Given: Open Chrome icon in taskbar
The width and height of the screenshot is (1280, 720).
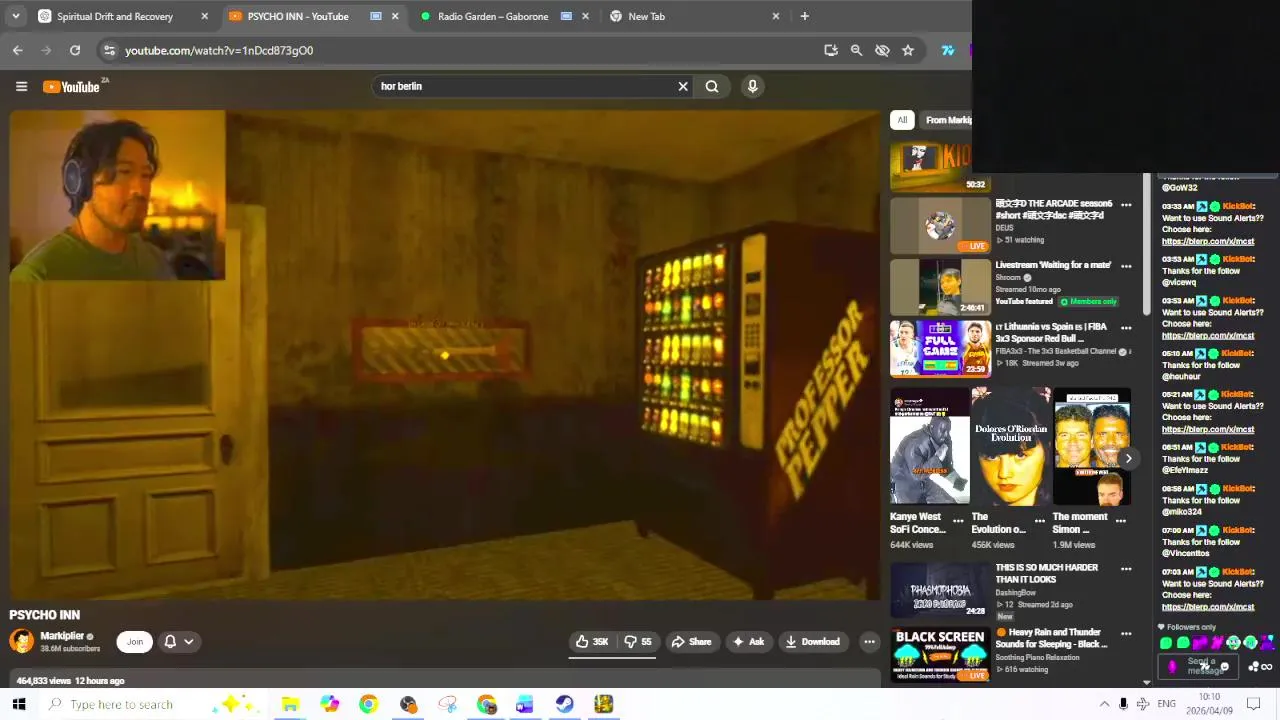Looking at the screenshot, I should point(368,704).
